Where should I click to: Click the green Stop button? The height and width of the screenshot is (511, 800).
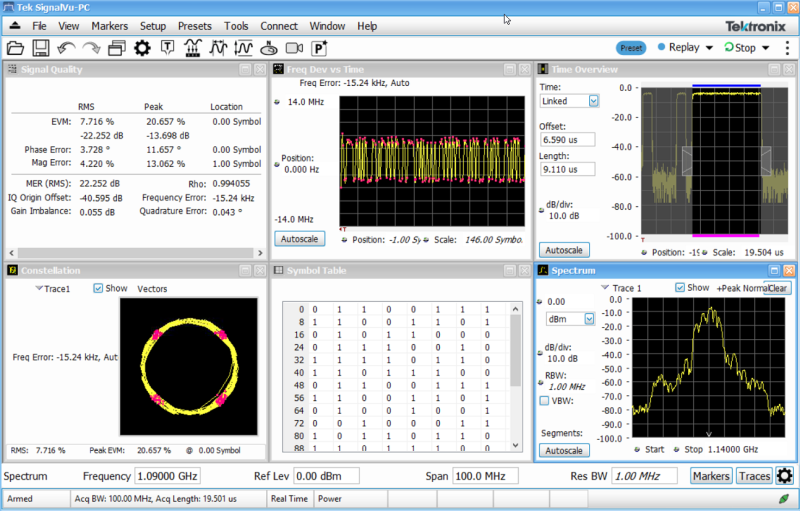[x=740, y=47]
